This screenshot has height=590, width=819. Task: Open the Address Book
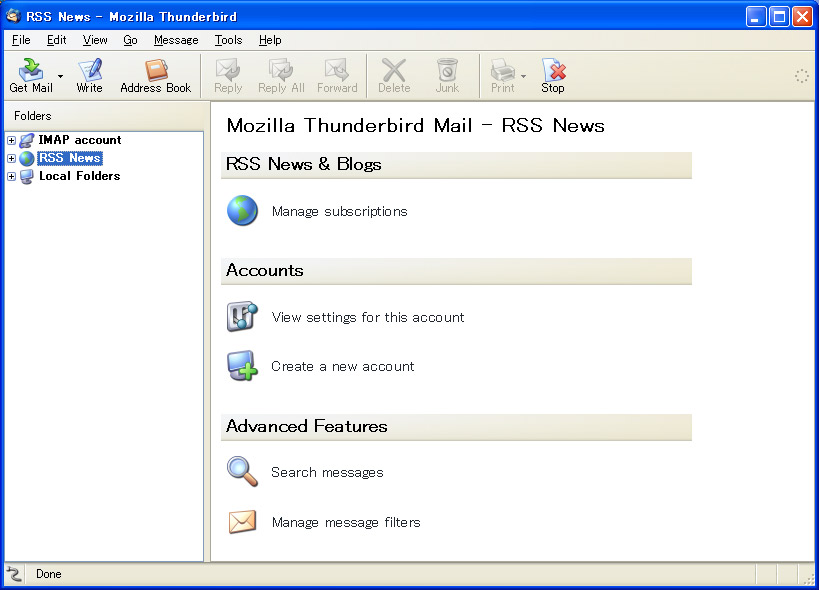156,76
